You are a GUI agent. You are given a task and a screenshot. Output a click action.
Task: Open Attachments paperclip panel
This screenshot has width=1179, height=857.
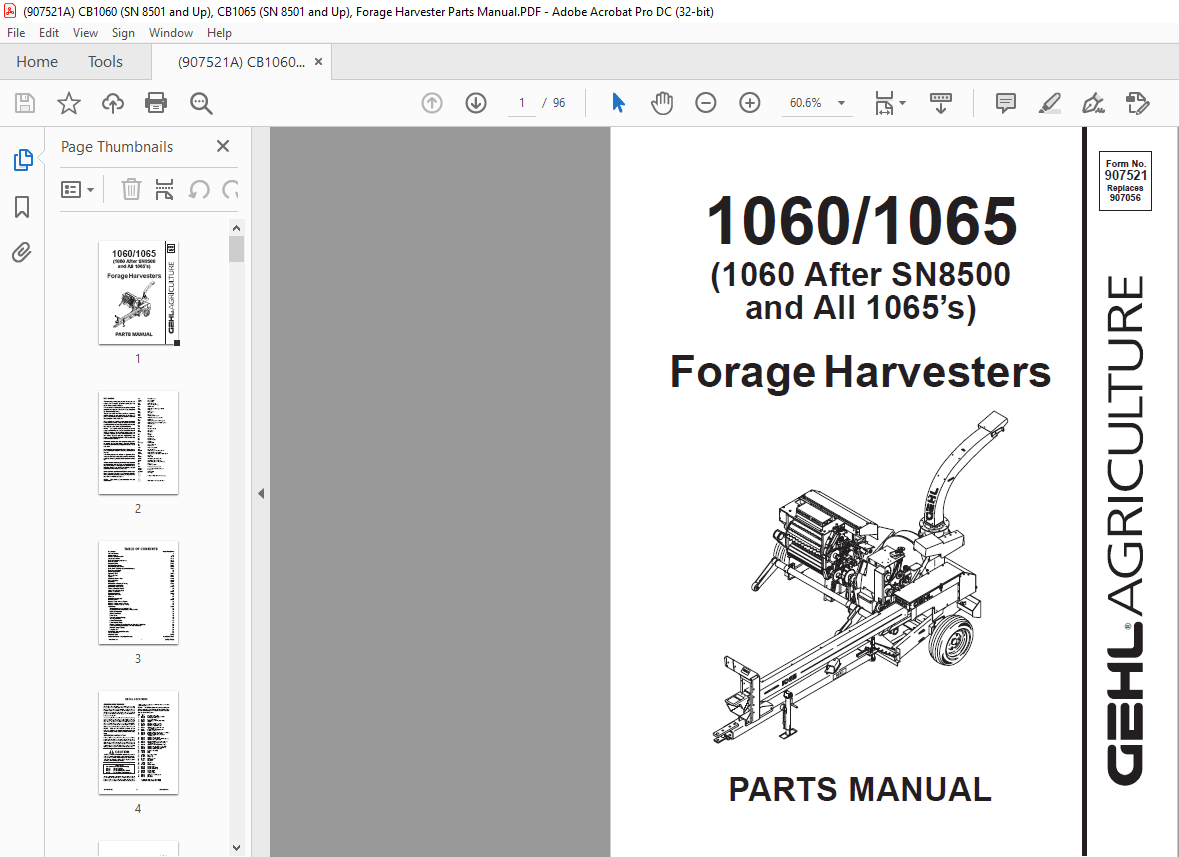pos(22,253)
